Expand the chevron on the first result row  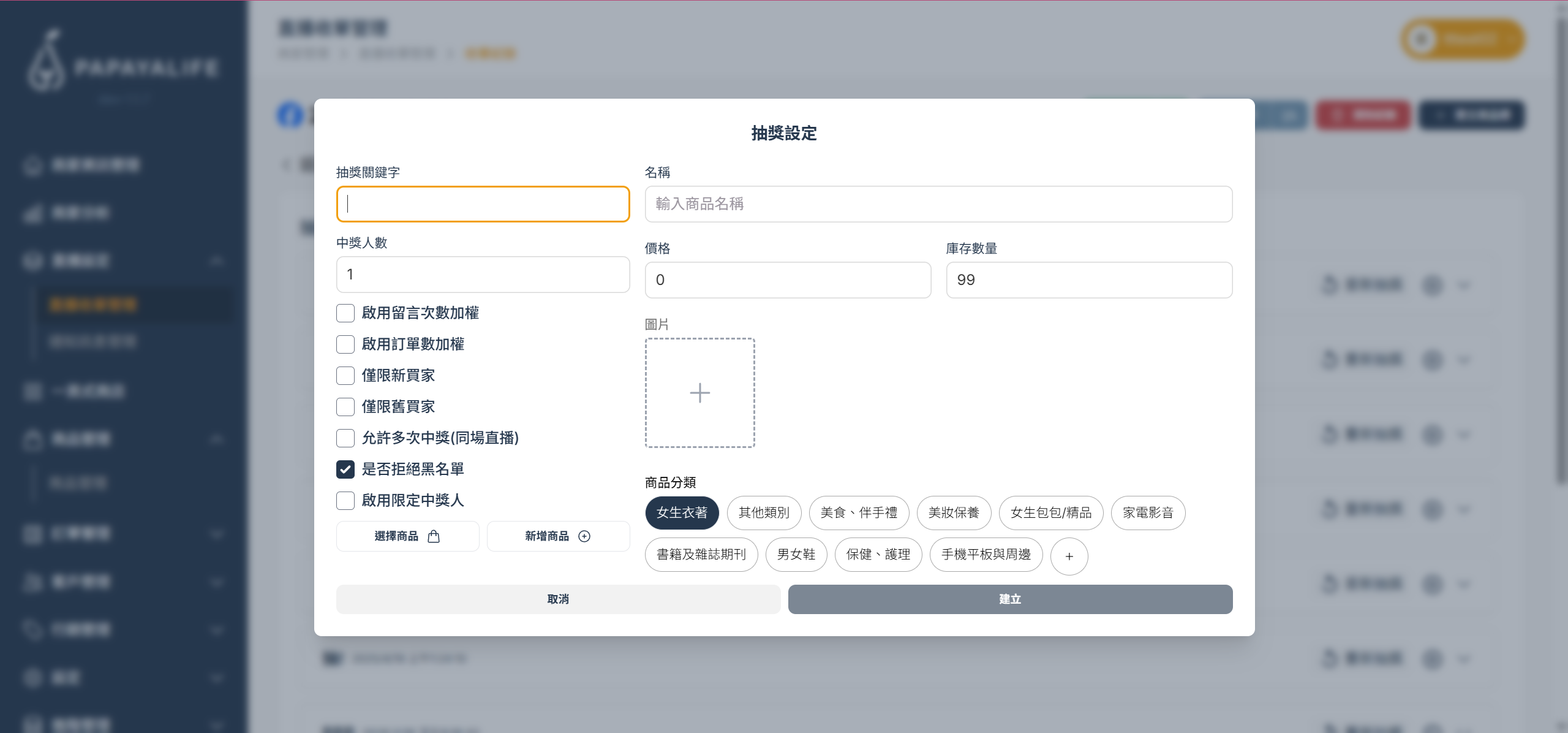click(1465, 284)
